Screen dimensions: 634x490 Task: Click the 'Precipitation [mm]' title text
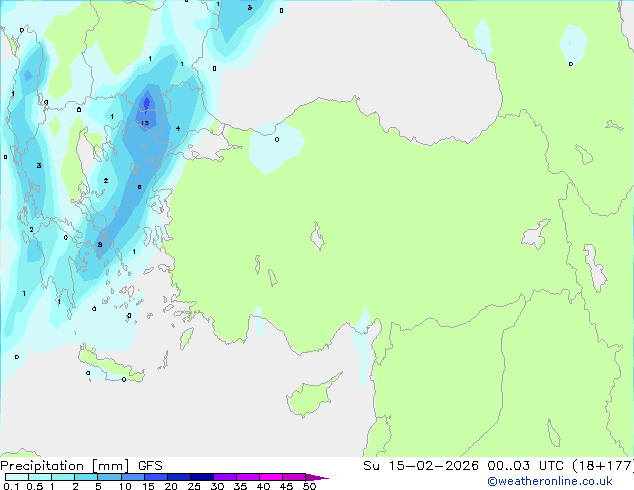coord(65,466)
